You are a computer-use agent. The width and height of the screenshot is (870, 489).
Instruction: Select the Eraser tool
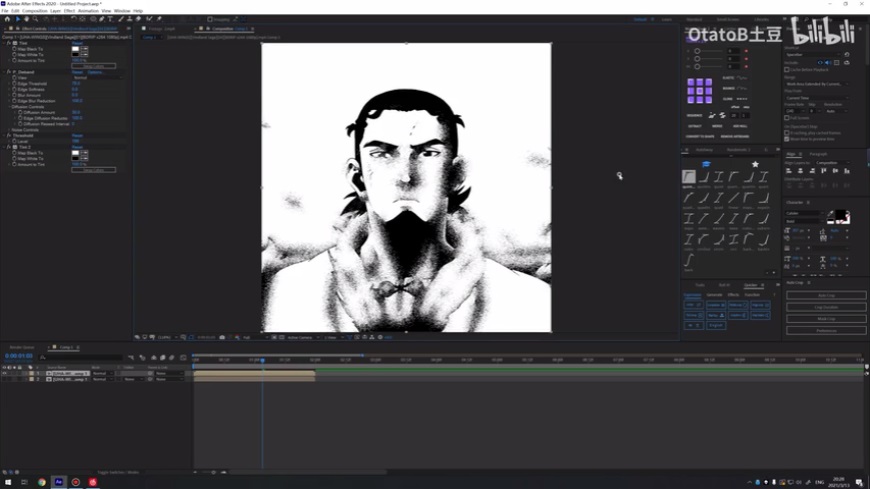(139, 19)
